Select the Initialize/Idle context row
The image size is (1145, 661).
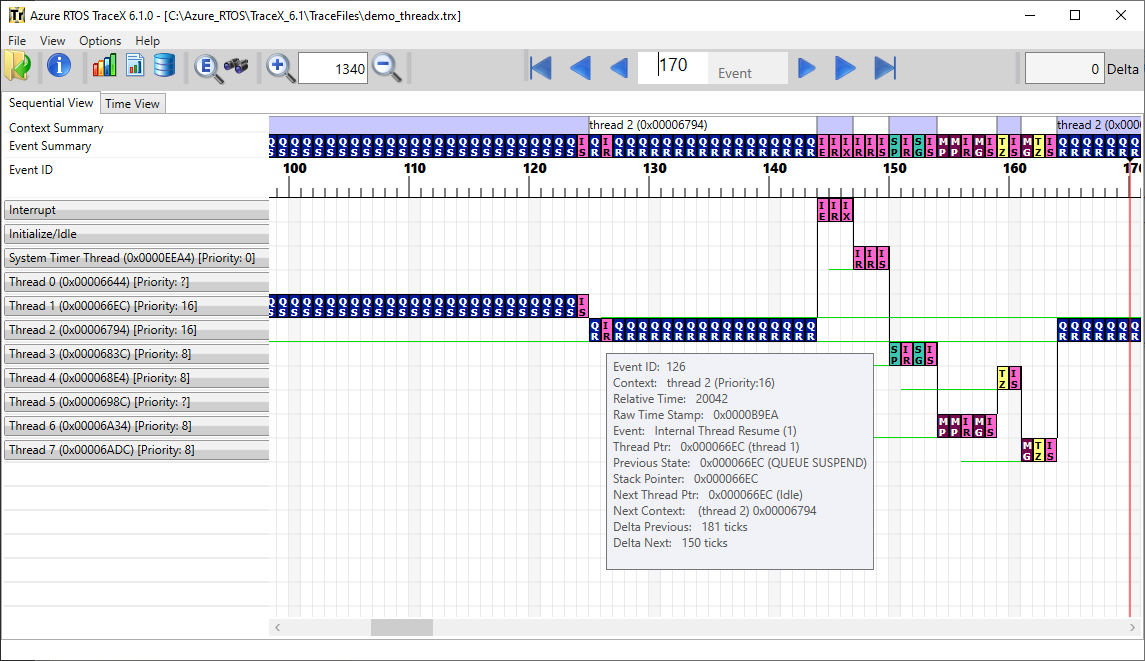(x=137, y=234)
